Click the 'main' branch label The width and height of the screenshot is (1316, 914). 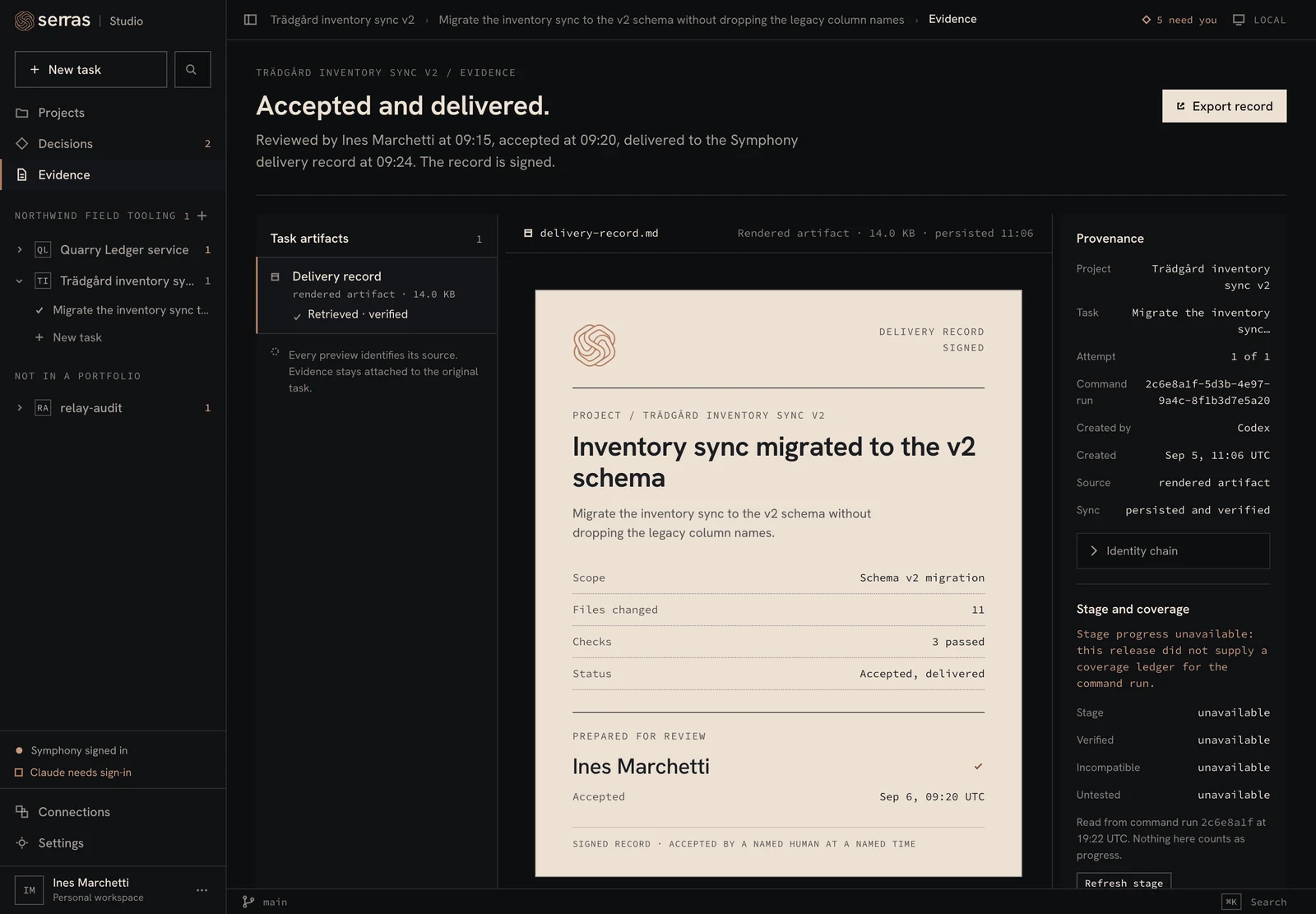[275, 902]
